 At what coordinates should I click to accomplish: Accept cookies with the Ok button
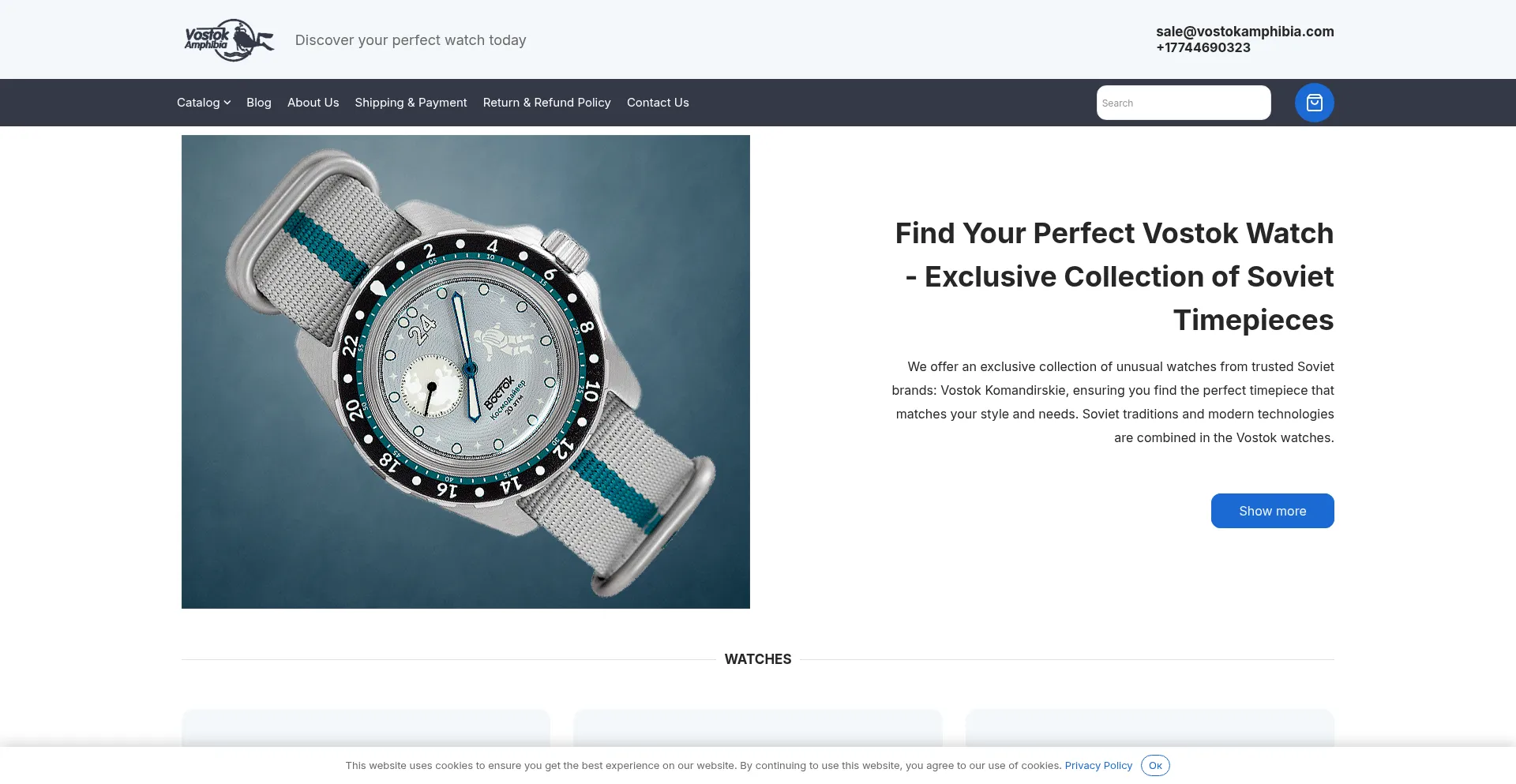tap(1155, 766)
